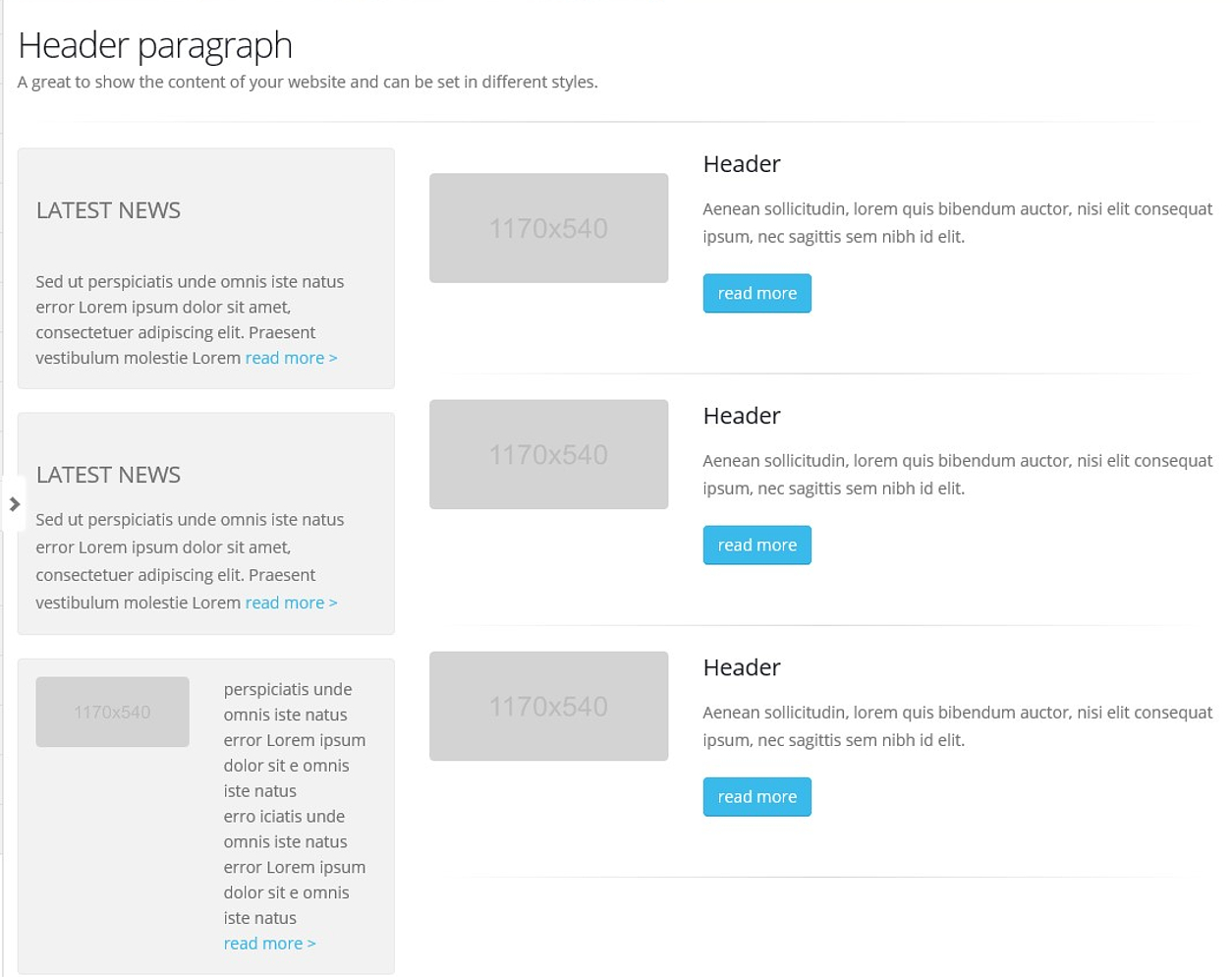
Task: Click the Header paragraph page title
Action: pos(155,45)
